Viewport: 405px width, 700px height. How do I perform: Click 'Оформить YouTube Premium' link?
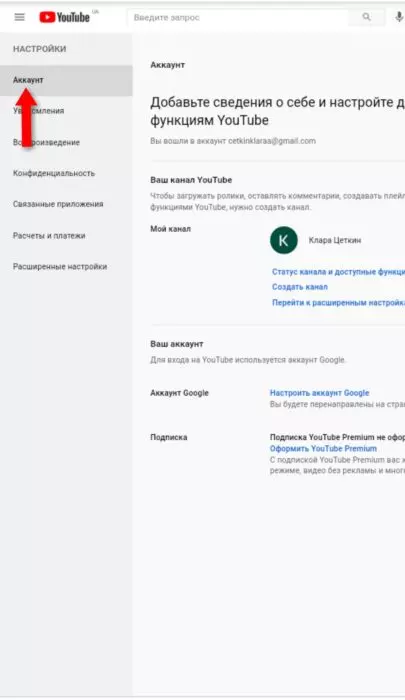323,448
